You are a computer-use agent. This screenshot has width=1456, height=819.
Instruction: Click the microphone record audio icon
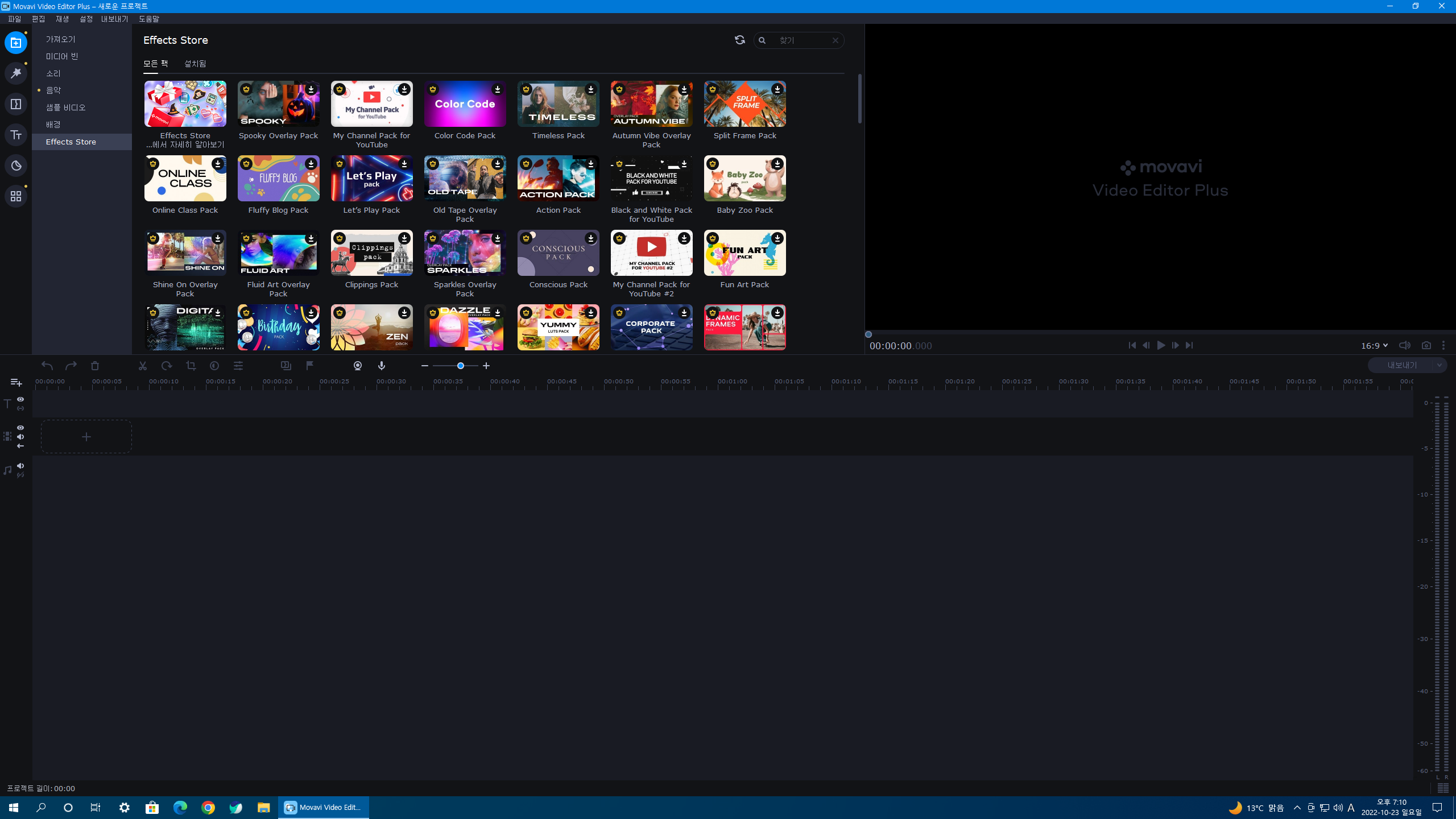tap(382, 366)
